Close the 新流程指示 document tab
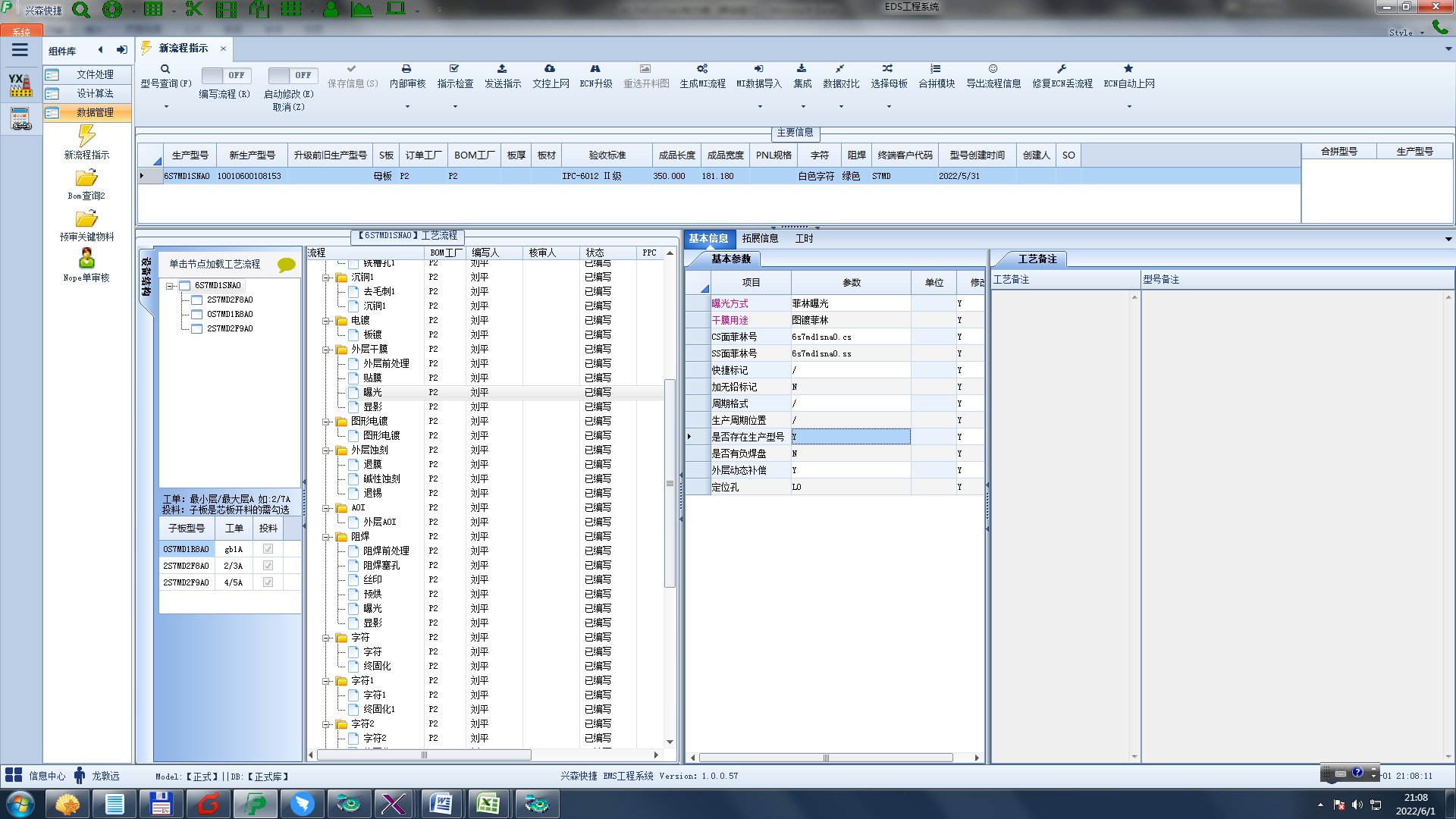1456x819 pixels. (223, 49)
